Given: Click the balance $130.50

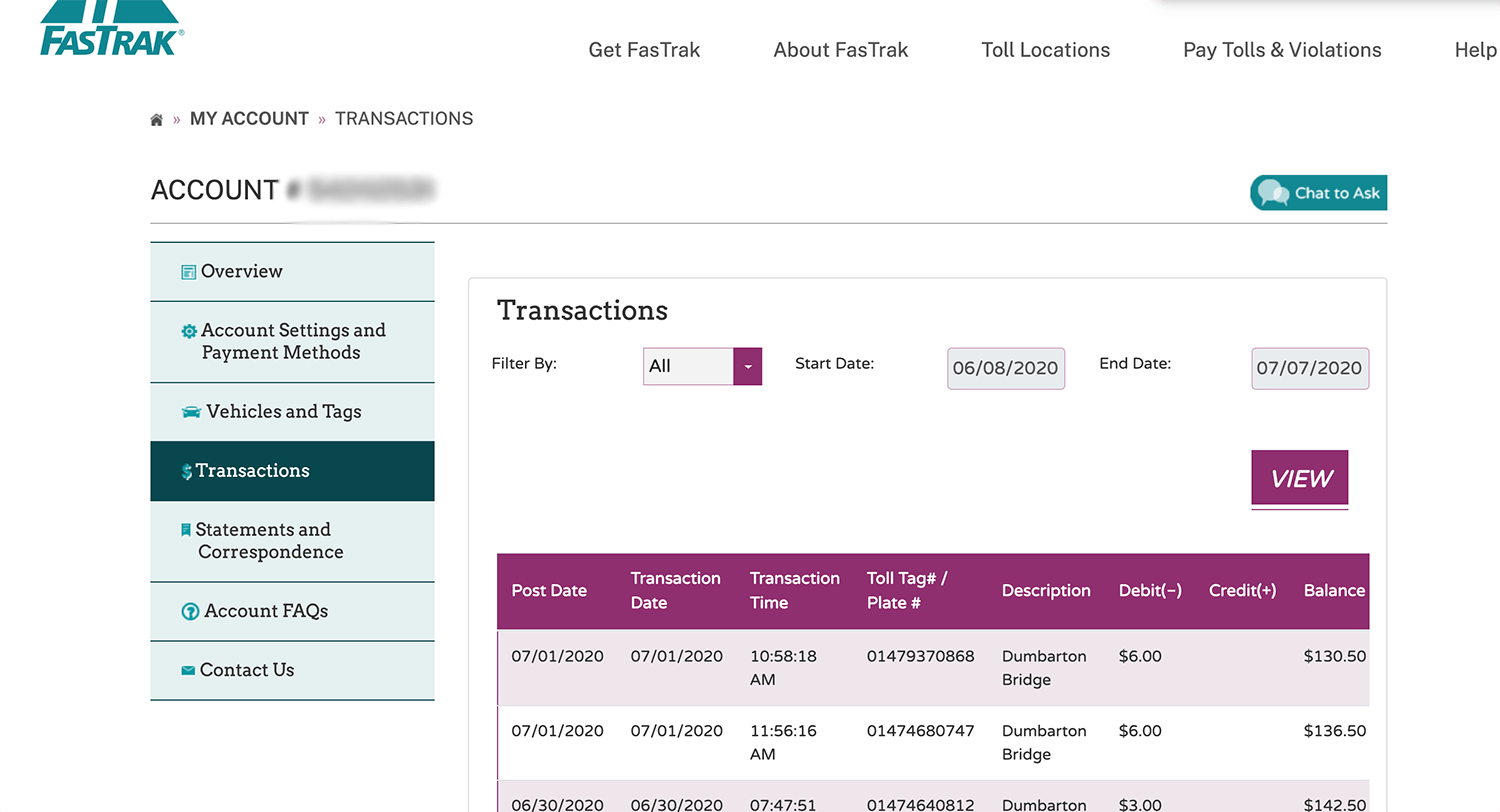Looking at the screenshot, I should click(x=1335, y=657).
